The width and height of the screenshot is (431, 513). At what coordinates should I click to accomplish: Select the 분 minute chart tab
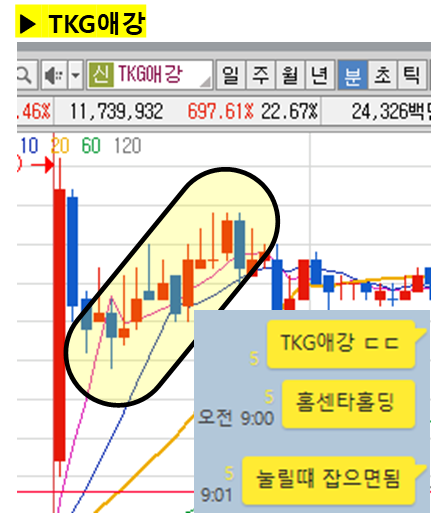[353, 75]
